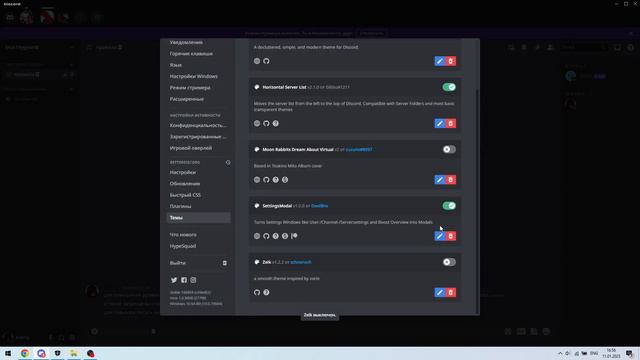Open GitHub icon of the decluttered theme card
Image resolution: width=640 pixels, height=360 pixels.
point(266,61)
